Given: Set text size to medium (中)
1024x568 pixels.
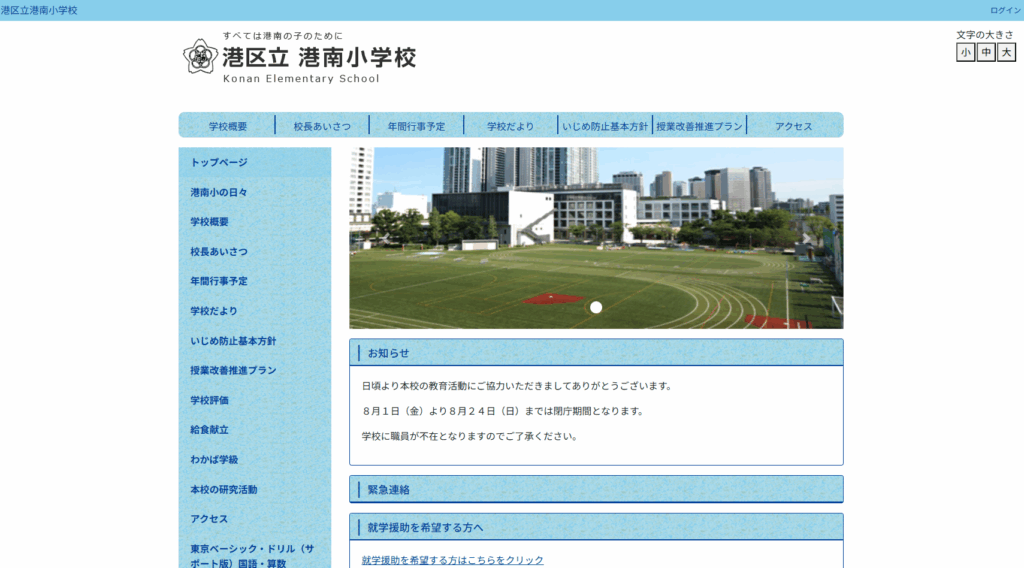Looking at the screenshot, I should coord(986,52).
